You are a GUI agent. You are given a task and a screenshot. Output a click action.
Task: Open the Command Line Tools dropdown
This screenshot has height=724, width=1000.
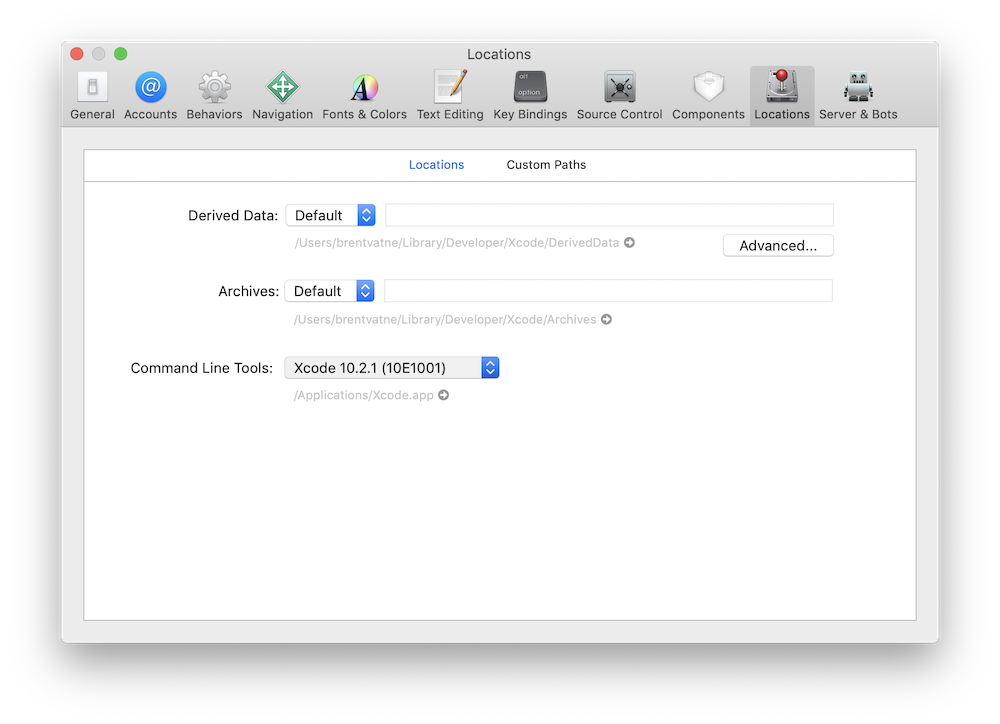point(392,367)
